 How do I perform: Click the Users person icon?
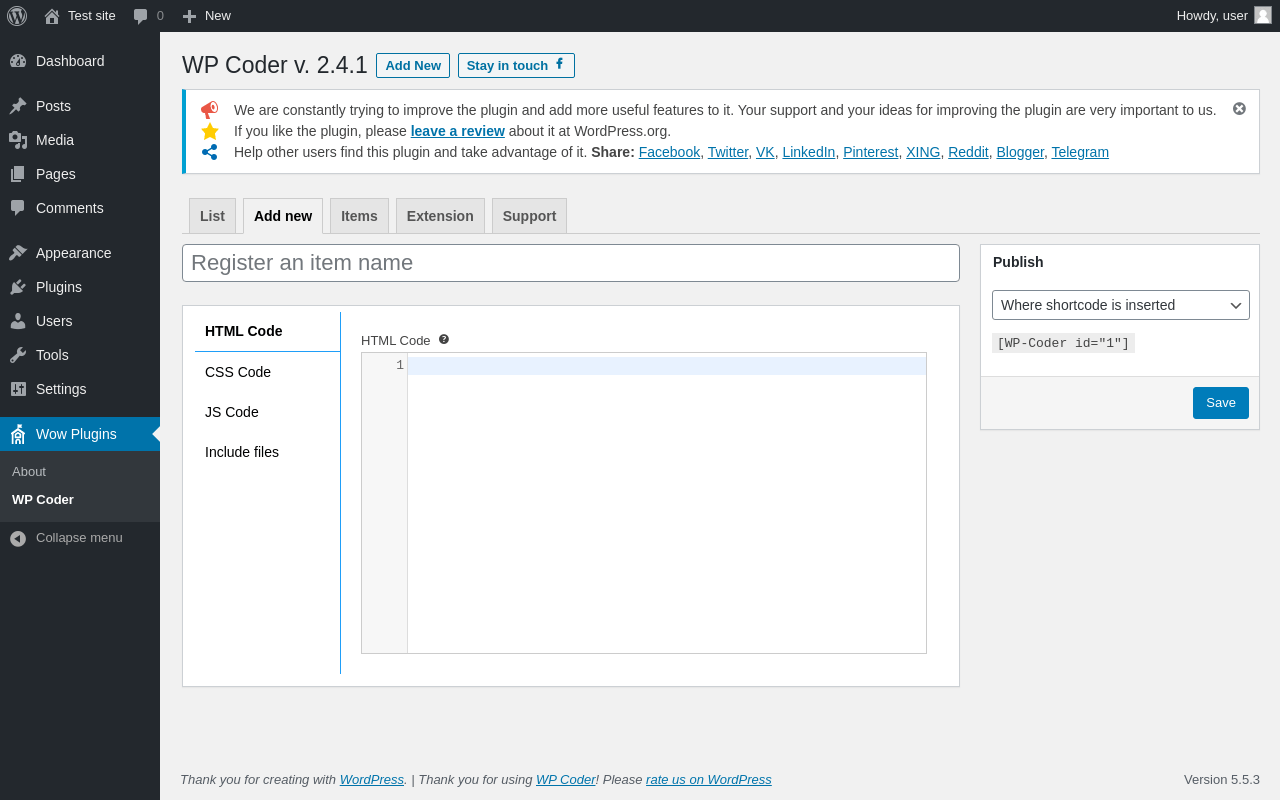click(x=18, y=321)
